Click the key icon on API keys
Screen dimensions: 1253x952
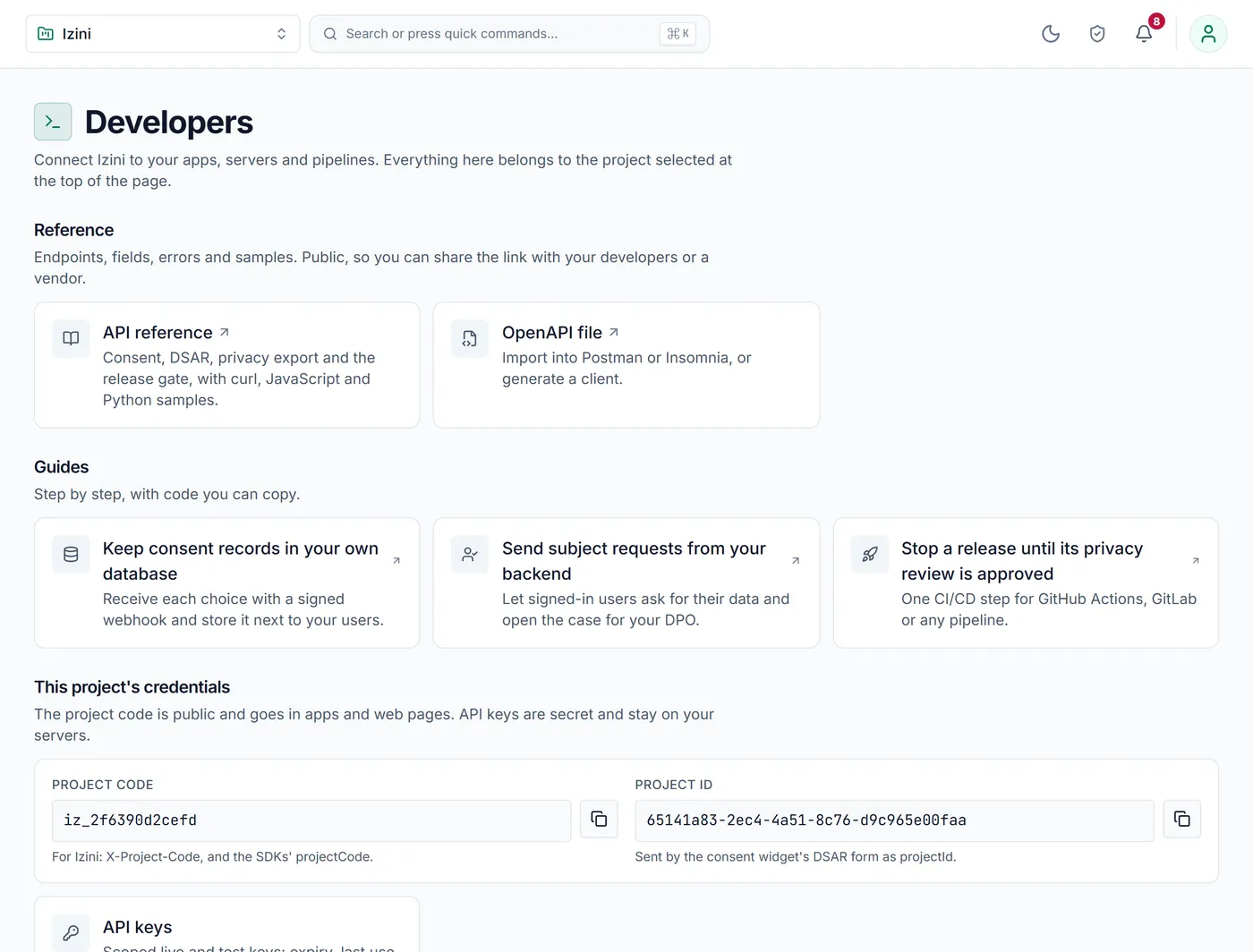(71, 933)
